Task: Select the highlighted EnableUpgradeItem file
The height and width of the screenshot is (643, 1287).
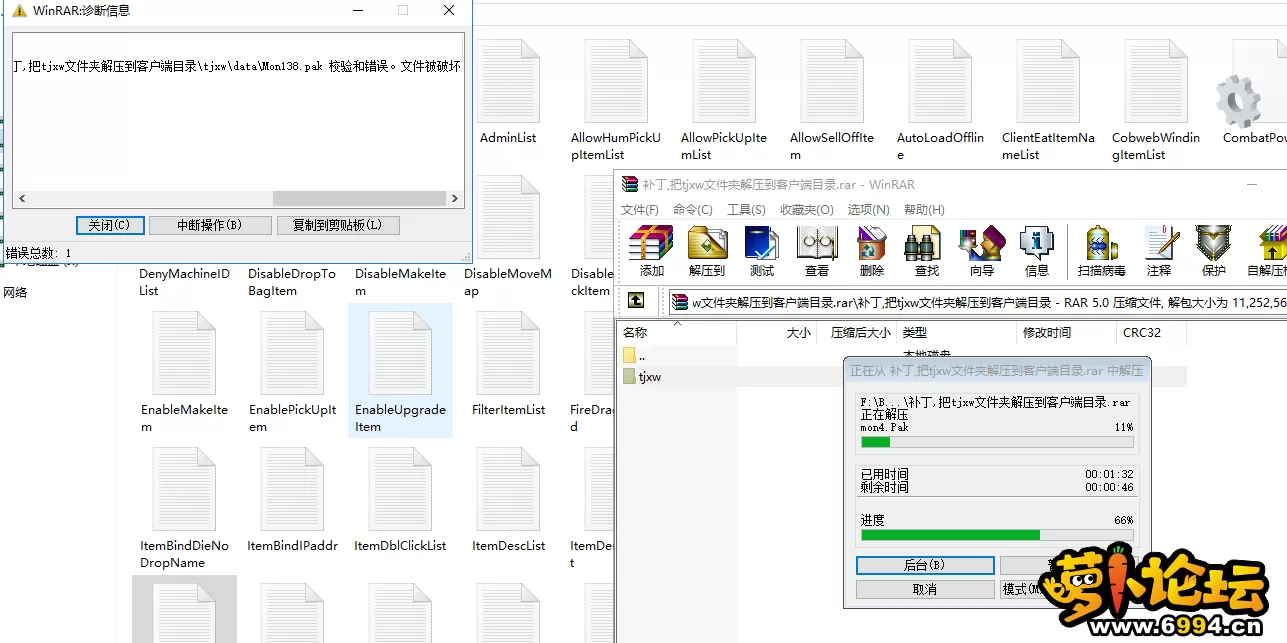Action: (x=400, y=372)
